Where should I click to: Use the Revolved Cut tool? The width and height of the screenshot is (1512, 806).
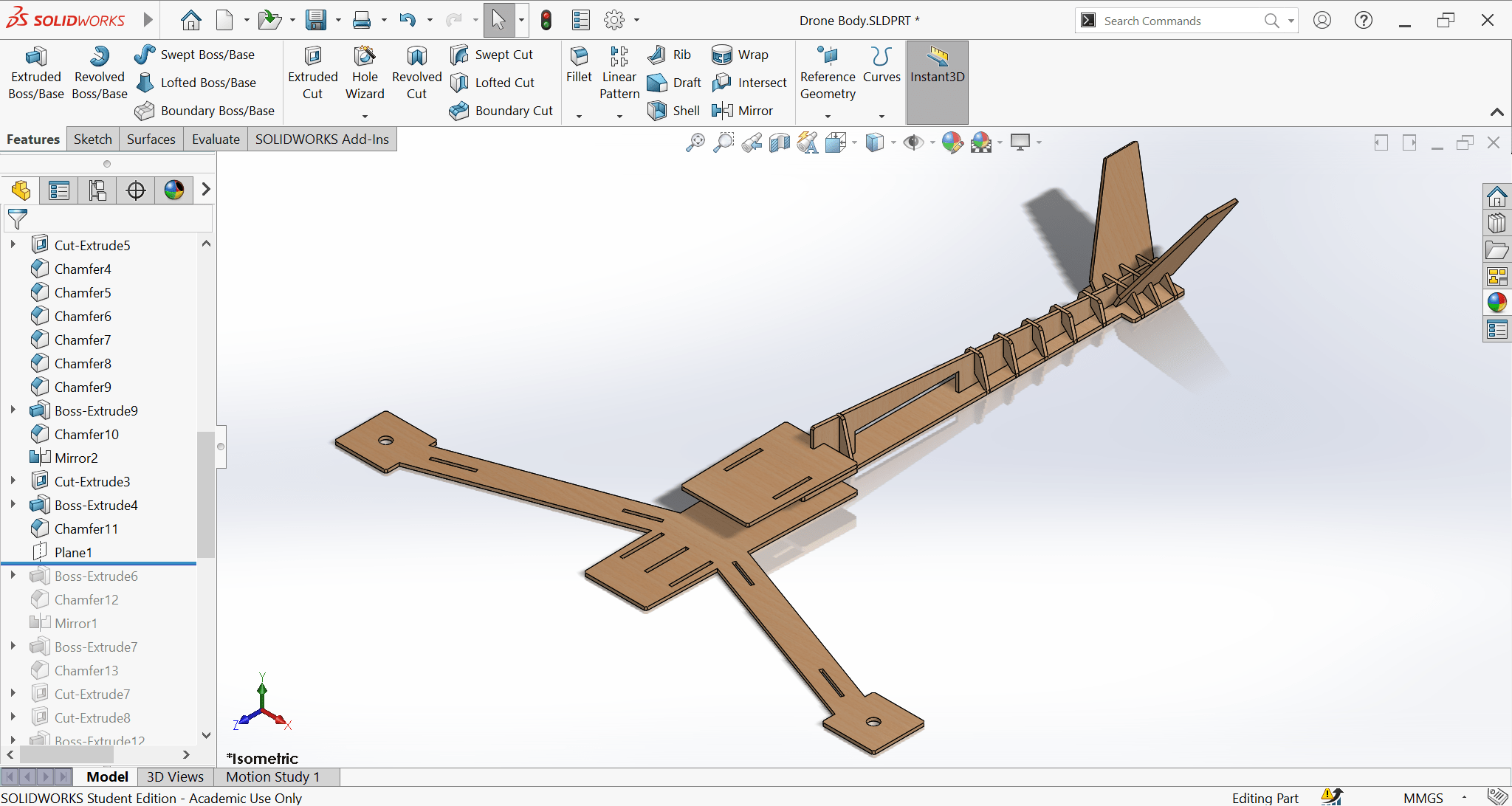pos(416,72)
